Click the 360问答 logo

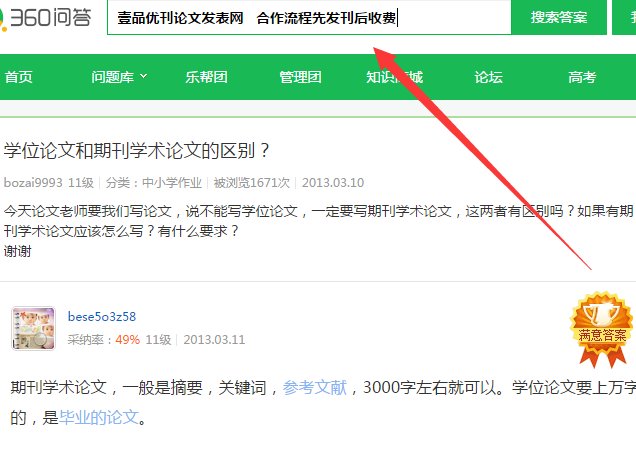pyautogui.click(x=46, y=17)
